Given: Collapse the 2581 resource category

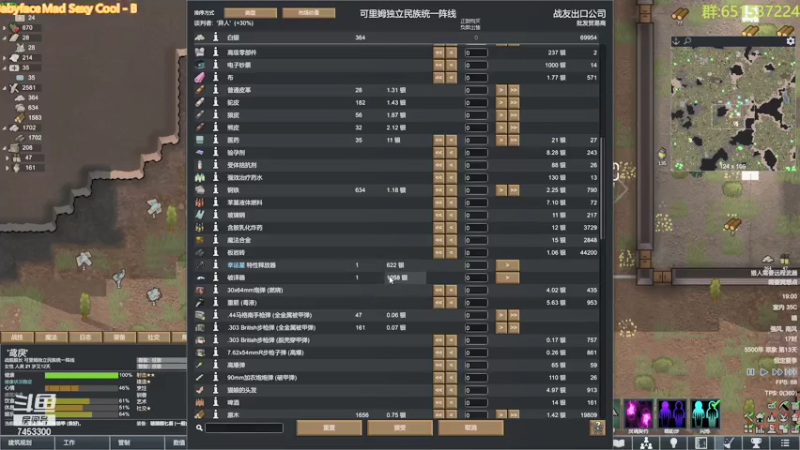Looking at the screenshot, I should coord(5,88).
